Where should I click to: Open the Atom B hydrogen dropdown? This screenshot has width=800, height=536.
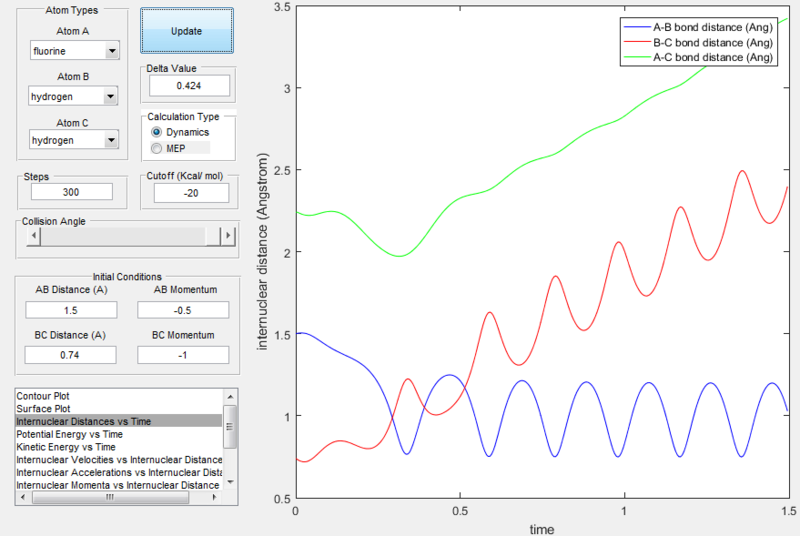click(x=73, y=96)
